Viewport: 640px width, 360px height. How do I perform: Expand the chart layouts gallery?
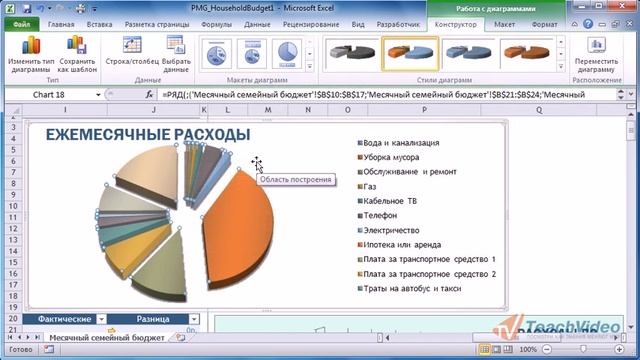coord(310,66)
